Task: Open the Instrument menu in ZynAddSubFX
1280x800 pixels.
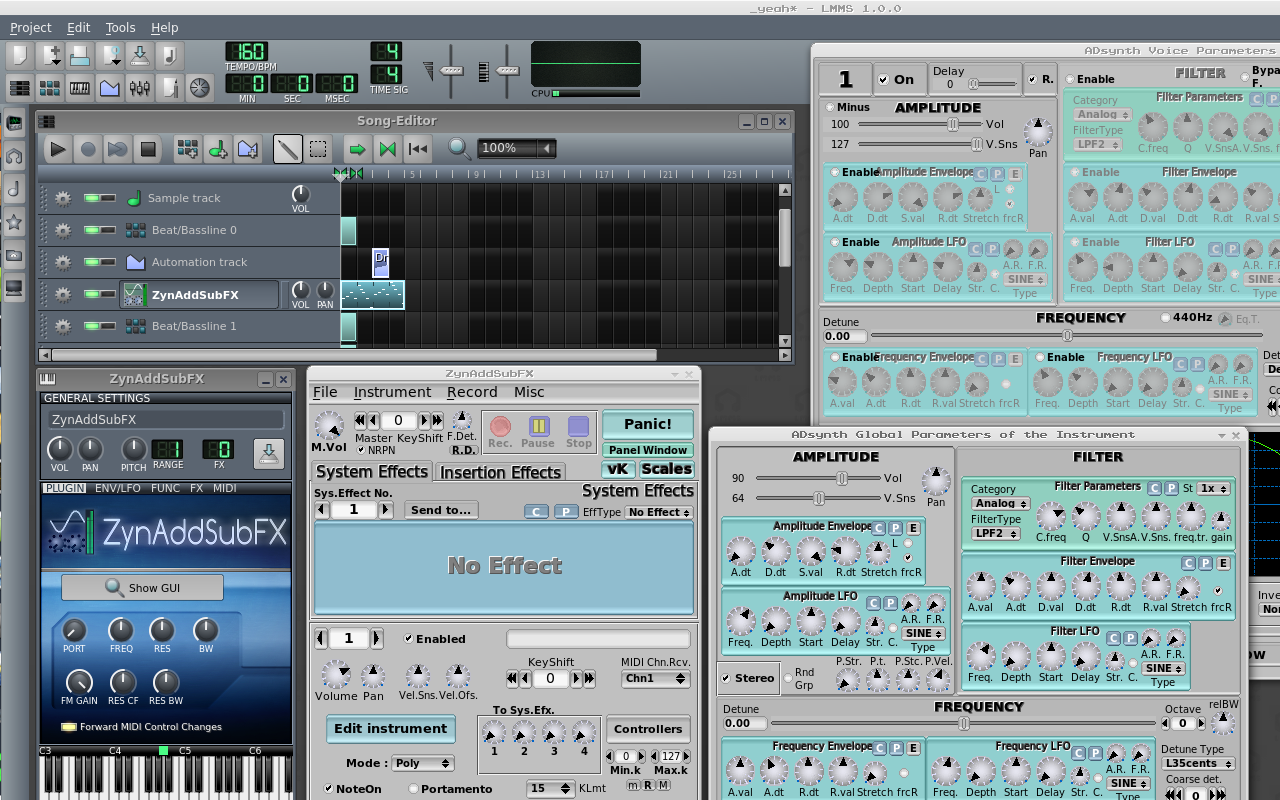Action: click(x=392, y=392)
